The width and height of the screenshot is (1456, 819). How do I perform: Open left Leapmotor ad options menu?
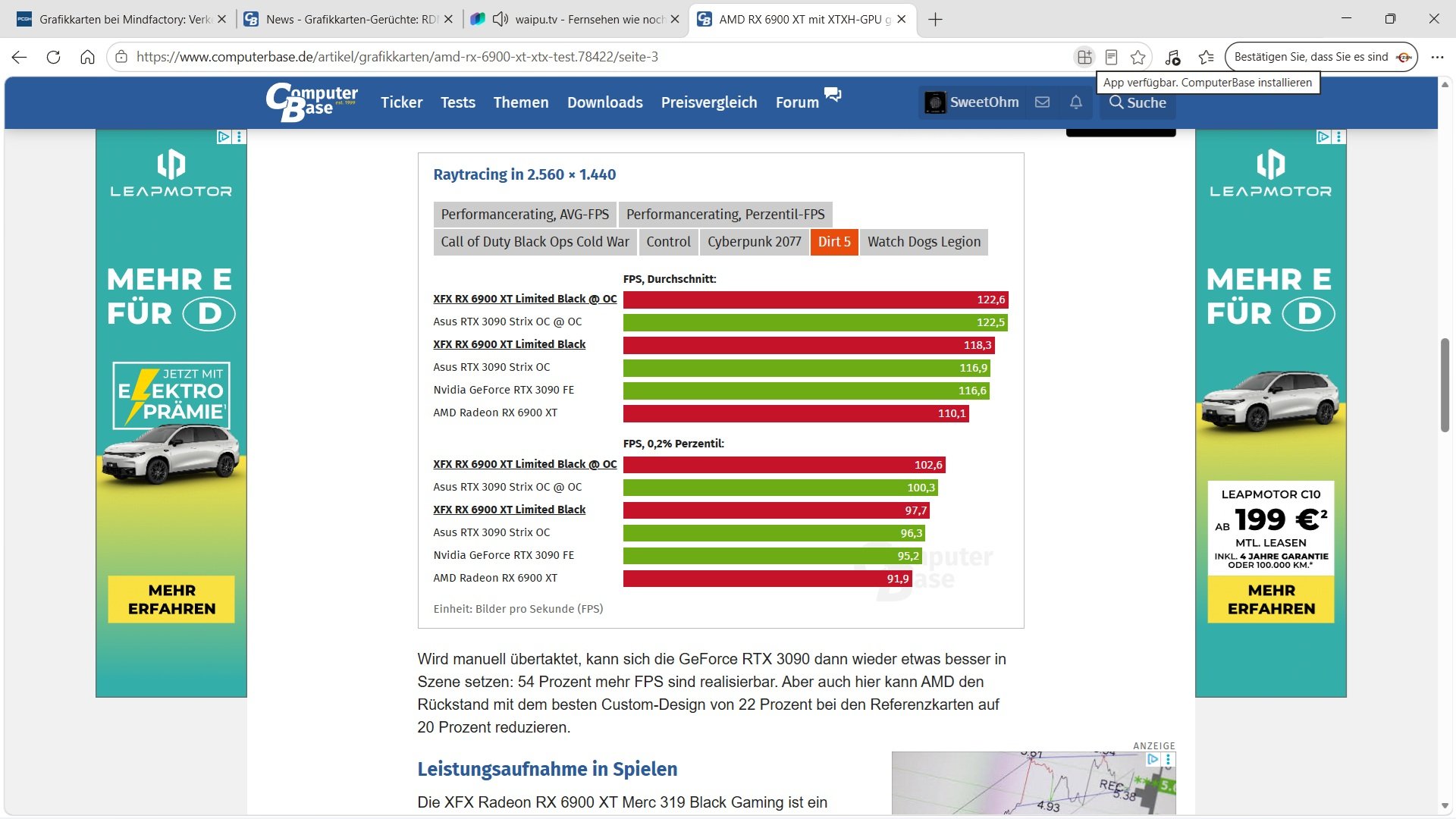pos(240,137)
